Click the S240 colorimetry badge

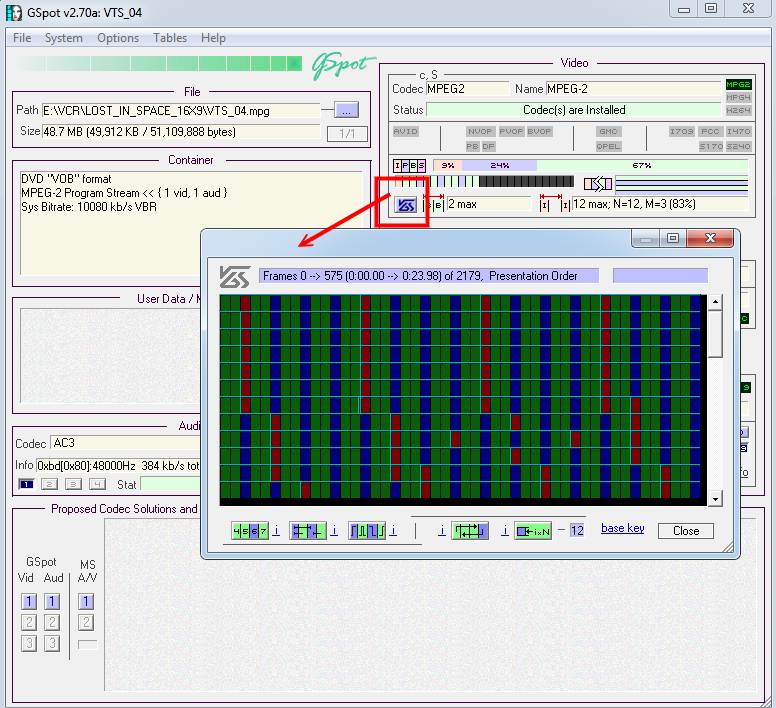(x=738, y=146)
